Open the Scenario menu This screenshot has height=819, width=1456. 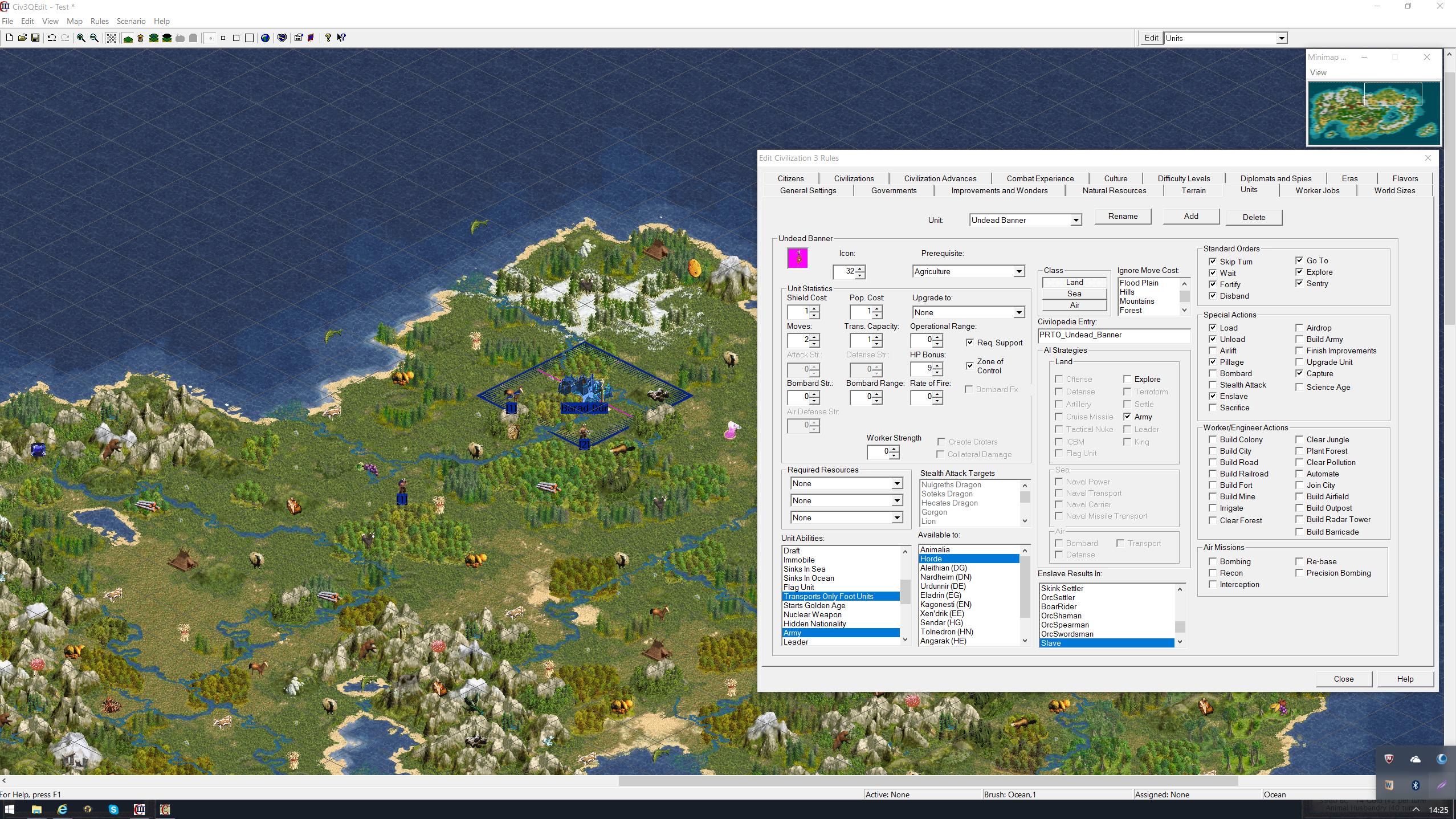tap(131, 21)
